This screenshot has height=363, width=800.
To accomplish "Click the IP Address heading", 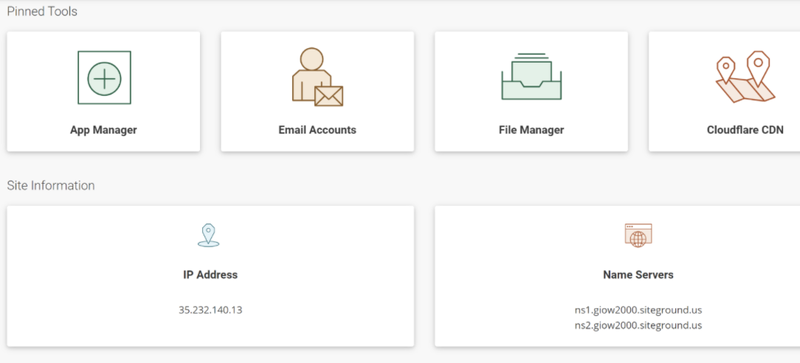I will click(x=210, y=275).
